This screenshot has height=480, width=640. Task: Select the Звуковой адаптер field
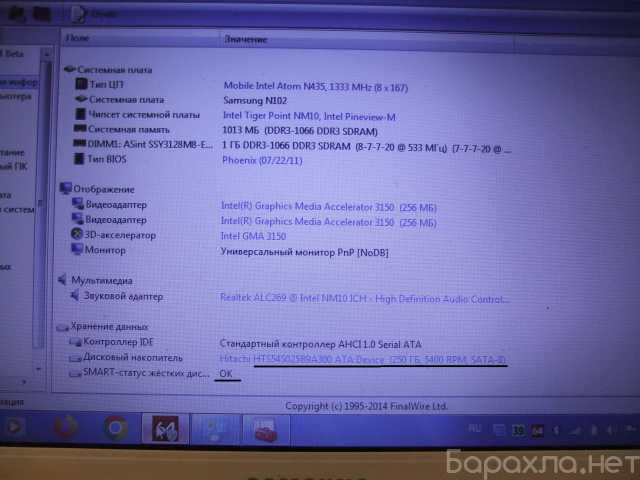pyautogui.click(x=123, y=296)
